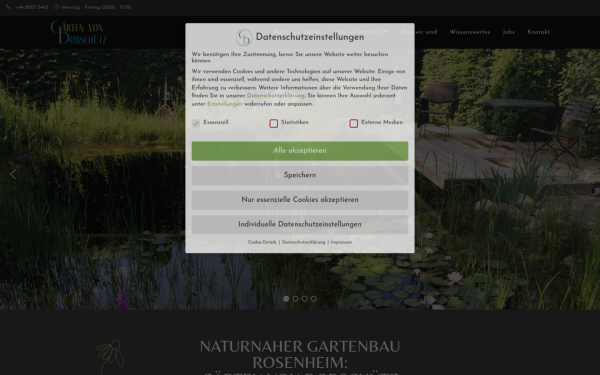
Task: Go to previous slide with left arrow
Action: click(13, 174)
